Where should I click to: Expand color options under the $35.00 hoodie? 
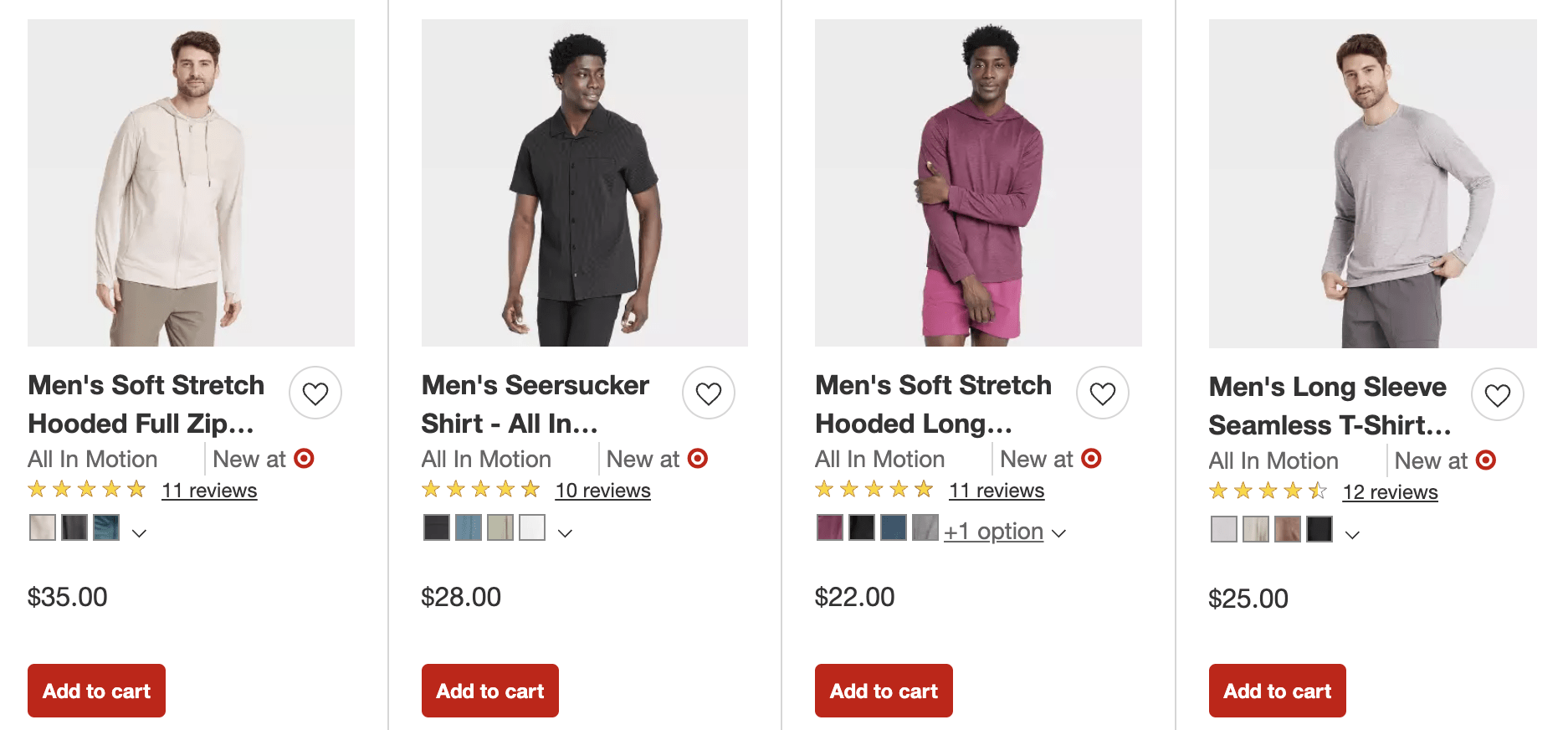click(140, 533)
